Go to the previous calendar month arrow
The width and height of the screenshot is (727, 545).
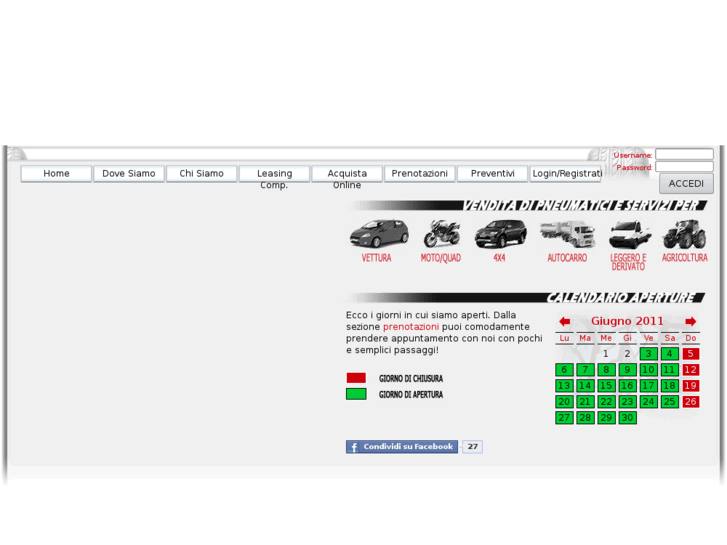[565, 321]
